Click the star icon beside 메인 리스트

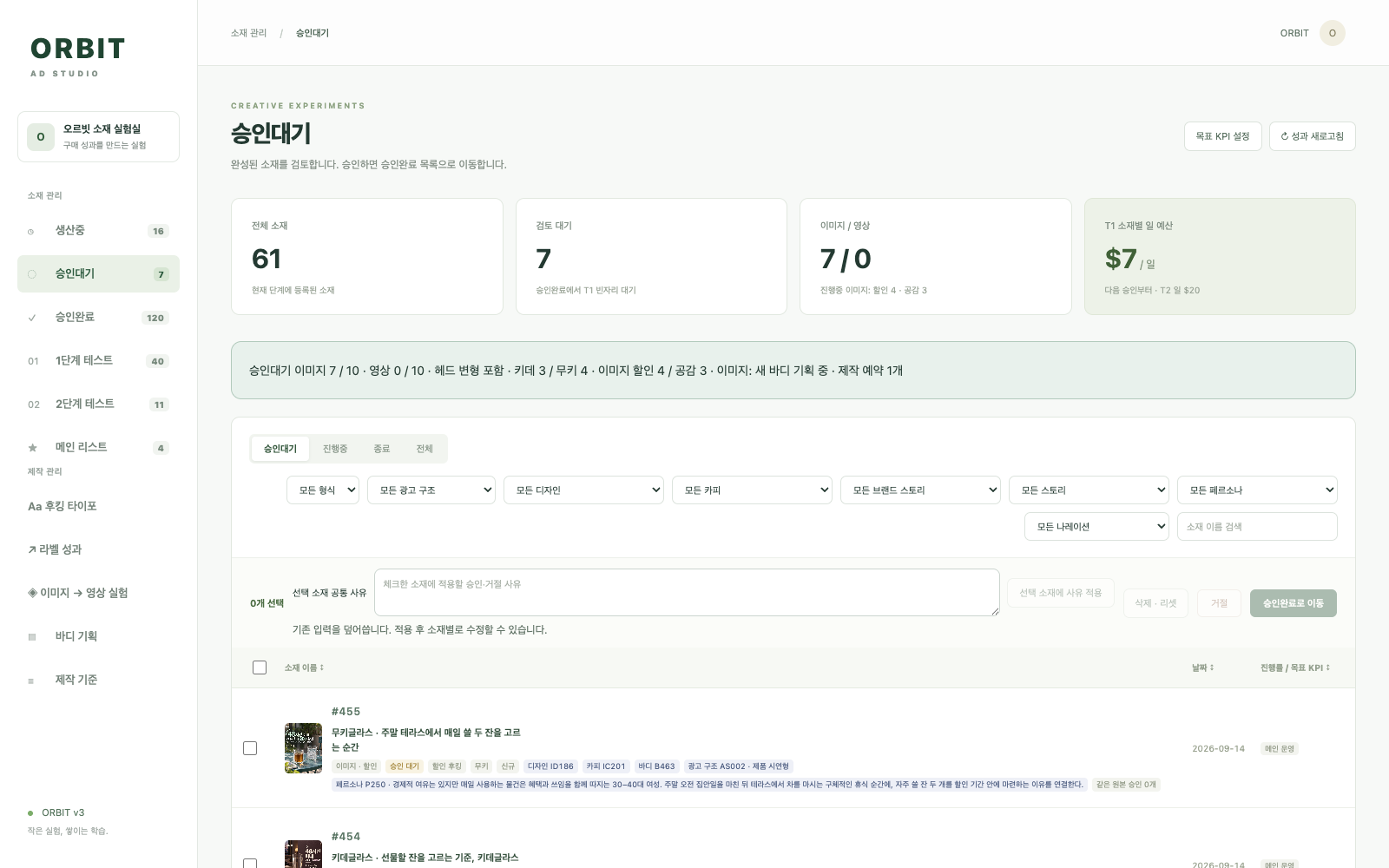tap(32, 448)
